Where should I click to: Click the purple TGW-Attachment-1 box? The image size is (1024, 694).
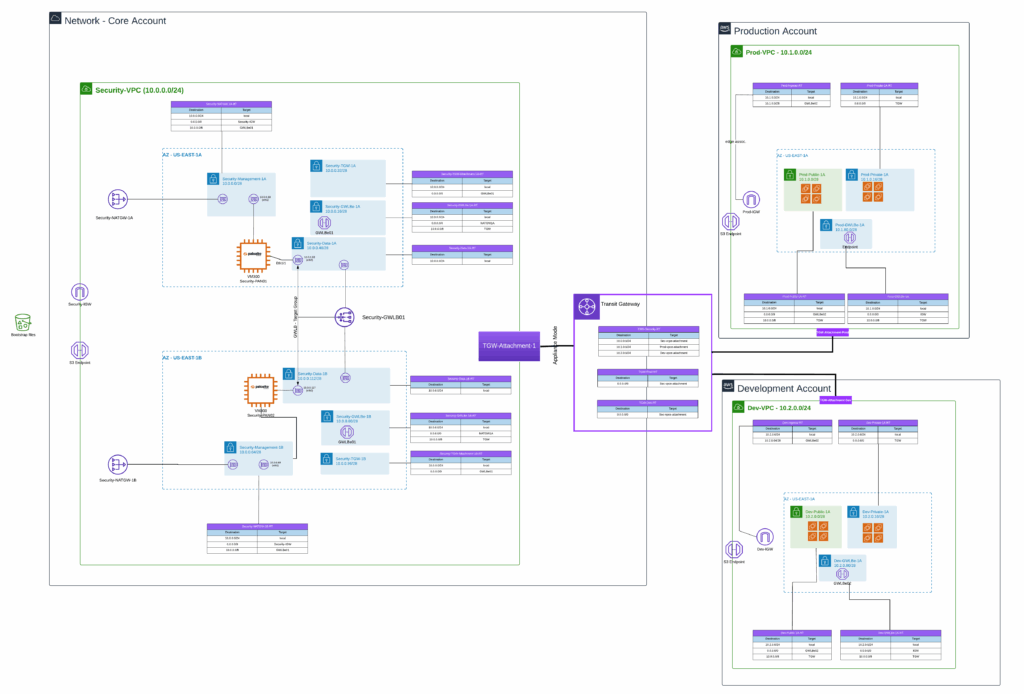(508, 345)
